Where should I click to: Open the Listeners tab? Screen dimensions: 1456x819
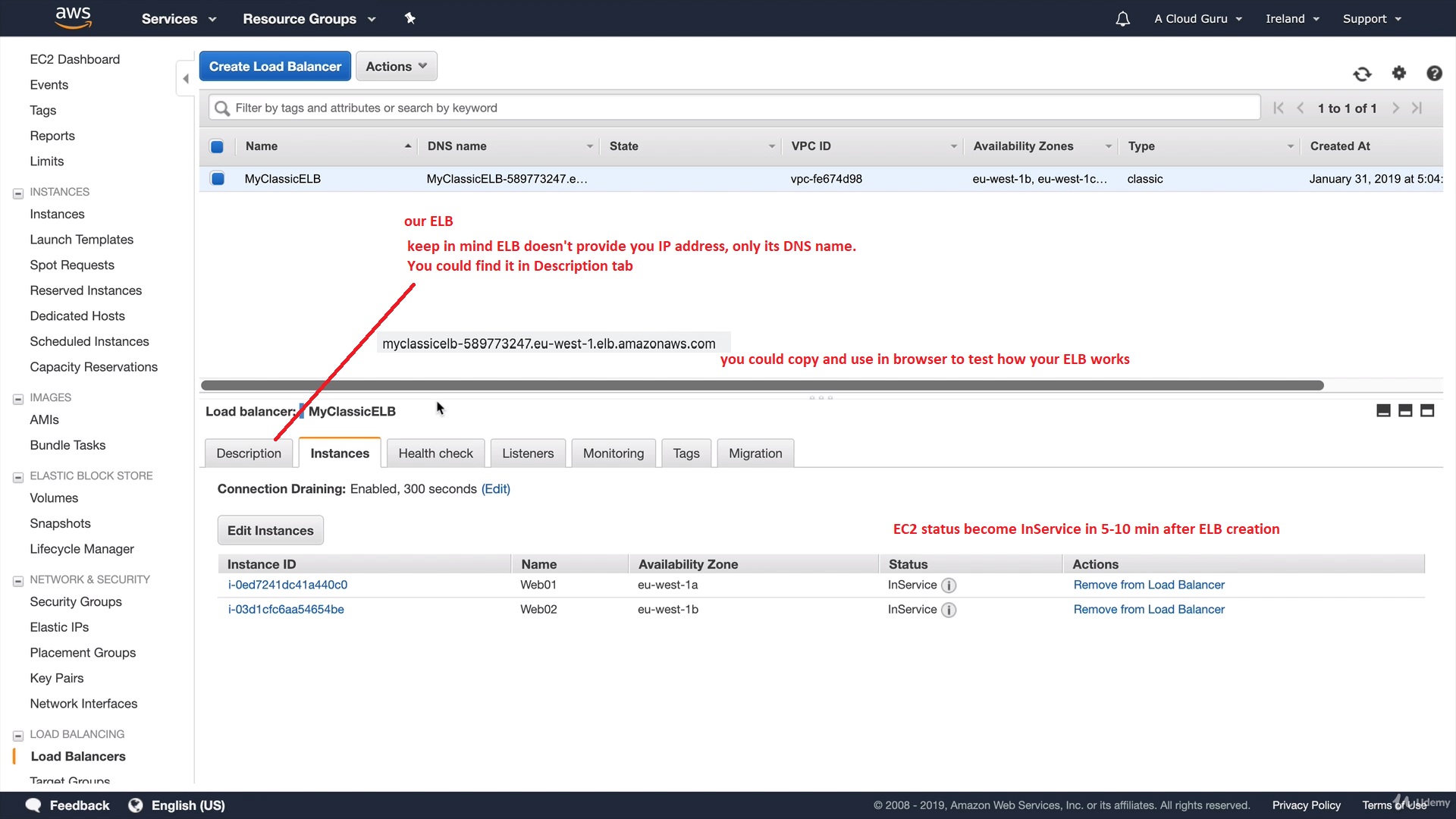pos(527,453)
